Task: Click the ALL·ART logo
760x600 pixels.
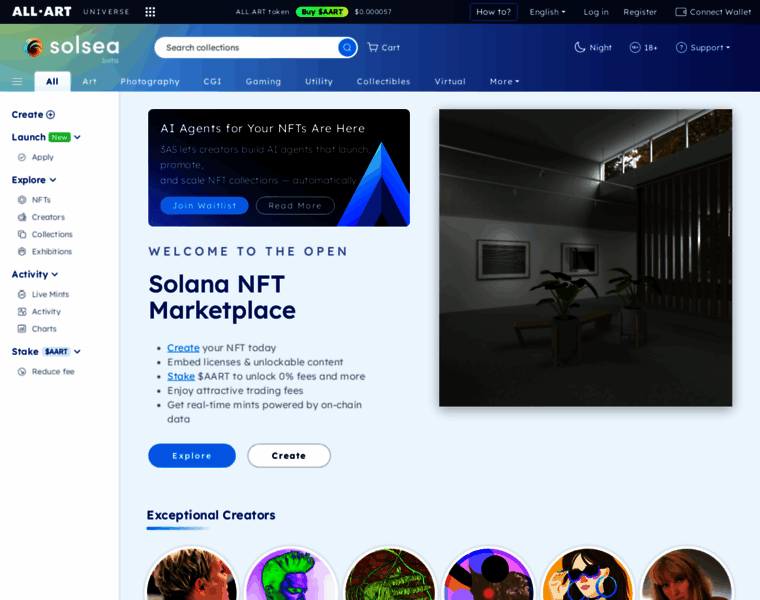Action: click(x=42, y=12)
